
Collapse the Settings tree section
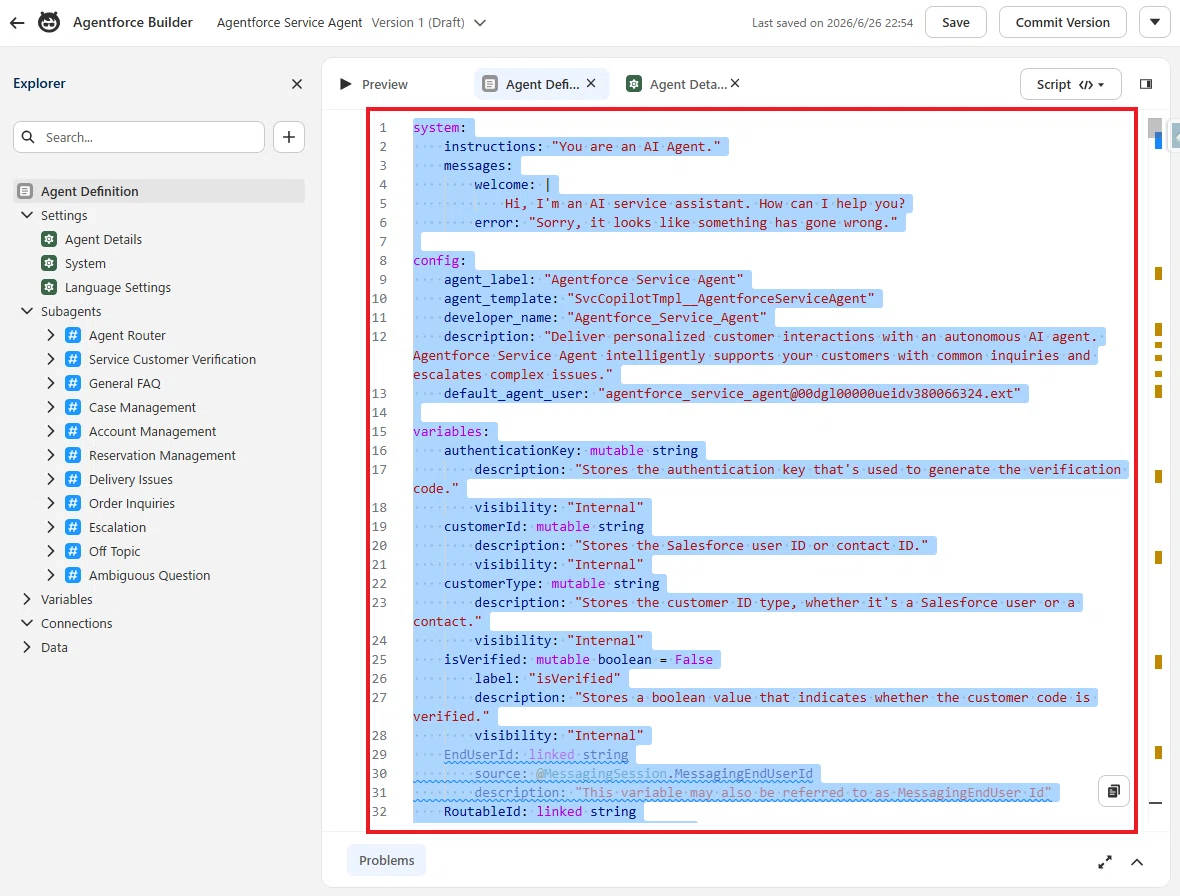pyautogui.click(x=27, y=215)
